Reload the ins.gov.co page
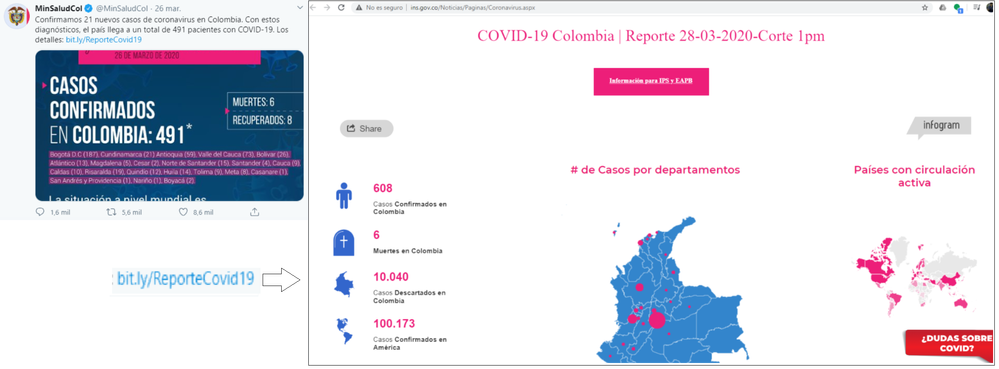Image resolution: width=999 pixels, height=369 pixels. coord(341,8)
